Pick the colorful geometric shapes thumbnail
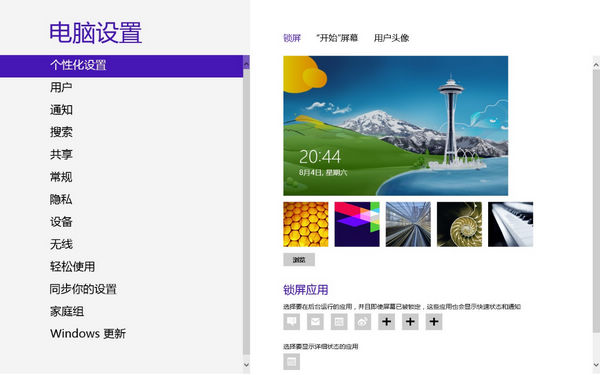The height and width of the screenshot is (375, 600). point(357,224)
